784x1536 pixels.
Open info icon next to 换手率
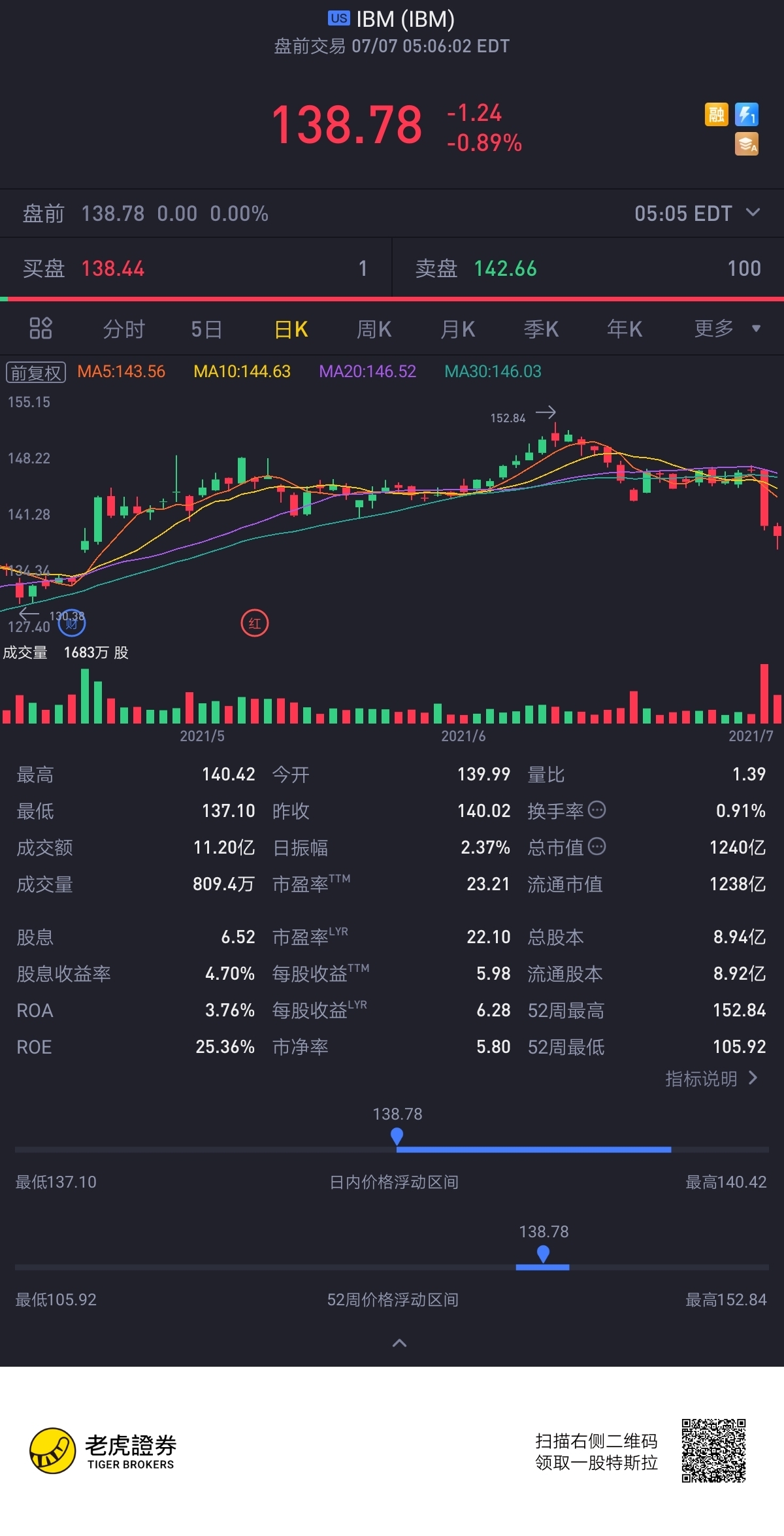pos(596,810)
